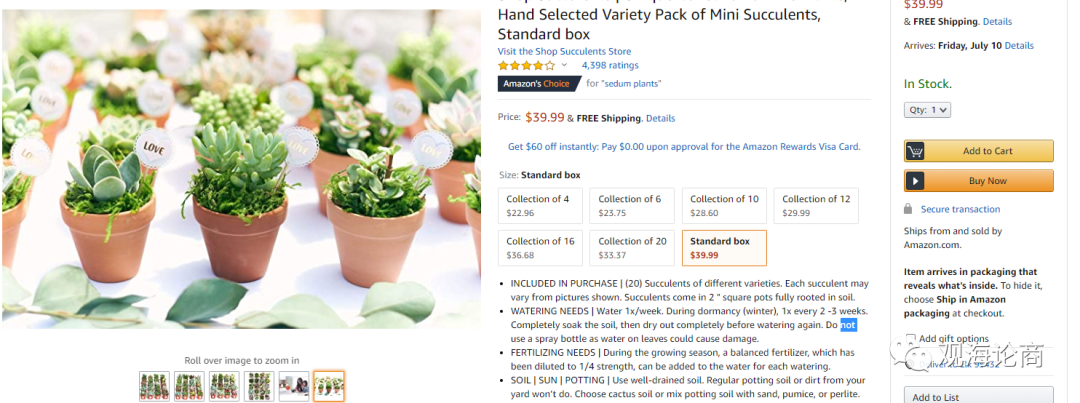Pick the Collection of 20 size option

tap(631, 247)
